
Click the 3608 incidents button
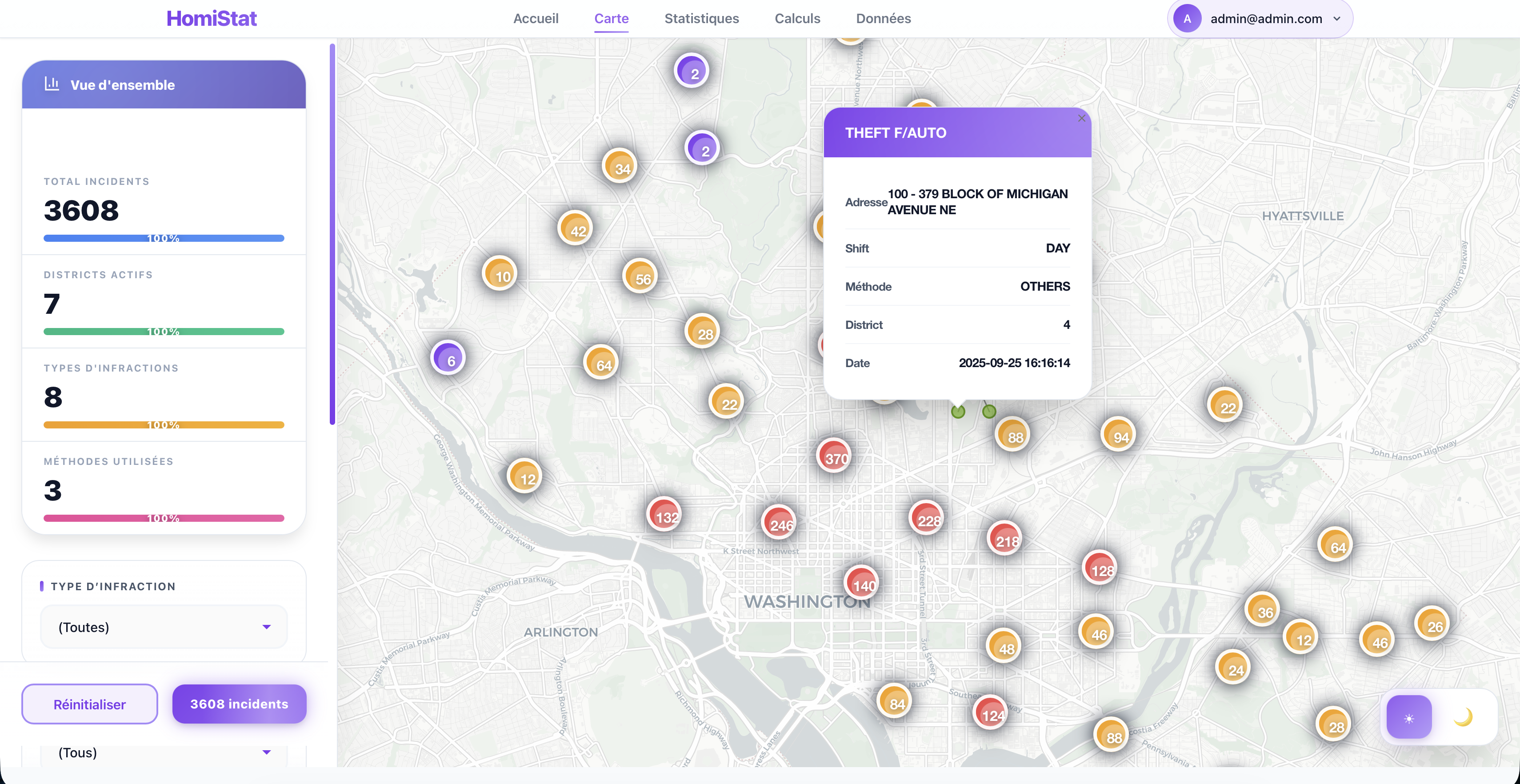[x=239, y=704]
